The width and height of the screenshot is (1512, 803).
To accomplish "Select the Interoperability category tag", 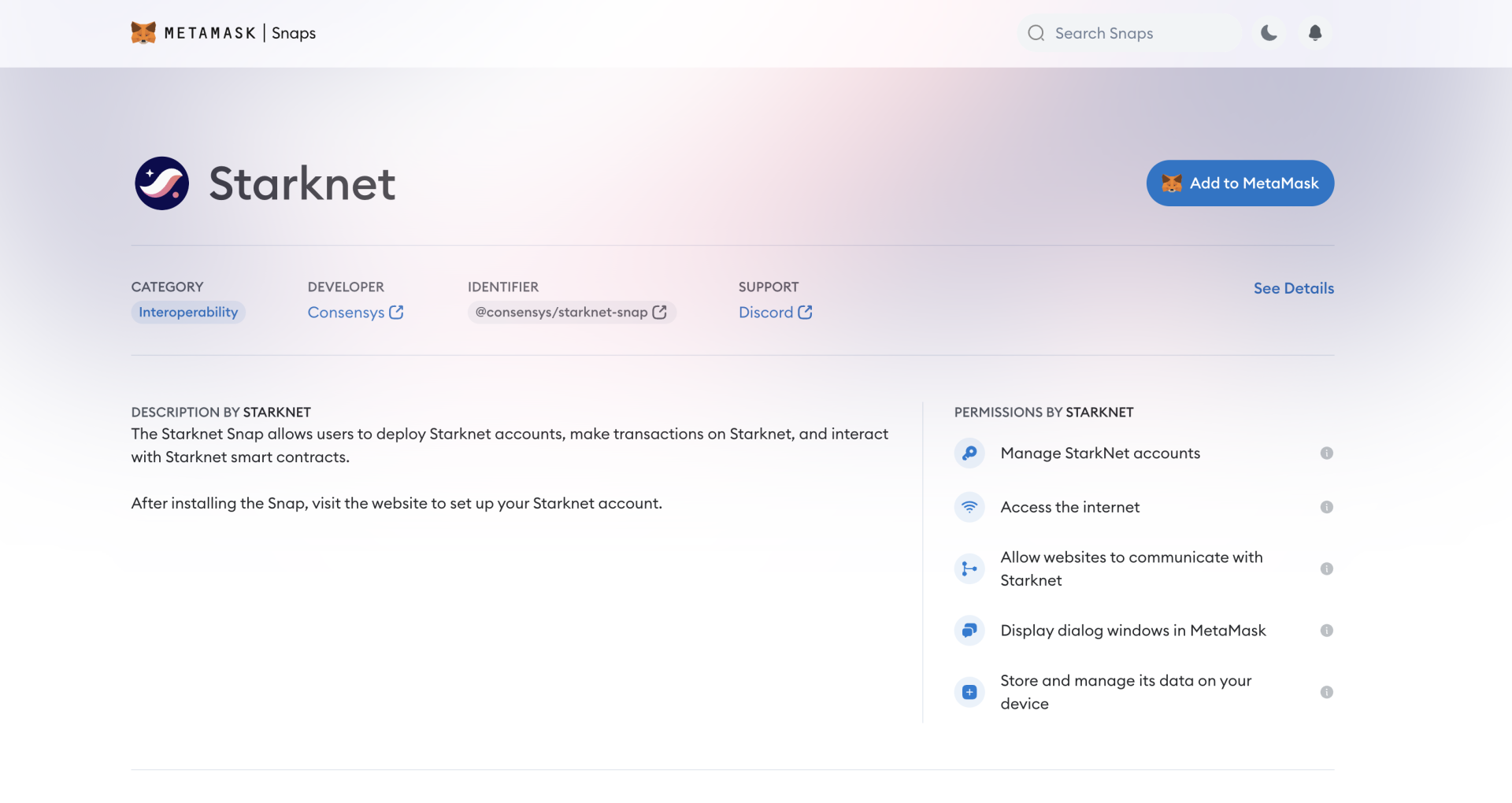I will pos(187,312).
